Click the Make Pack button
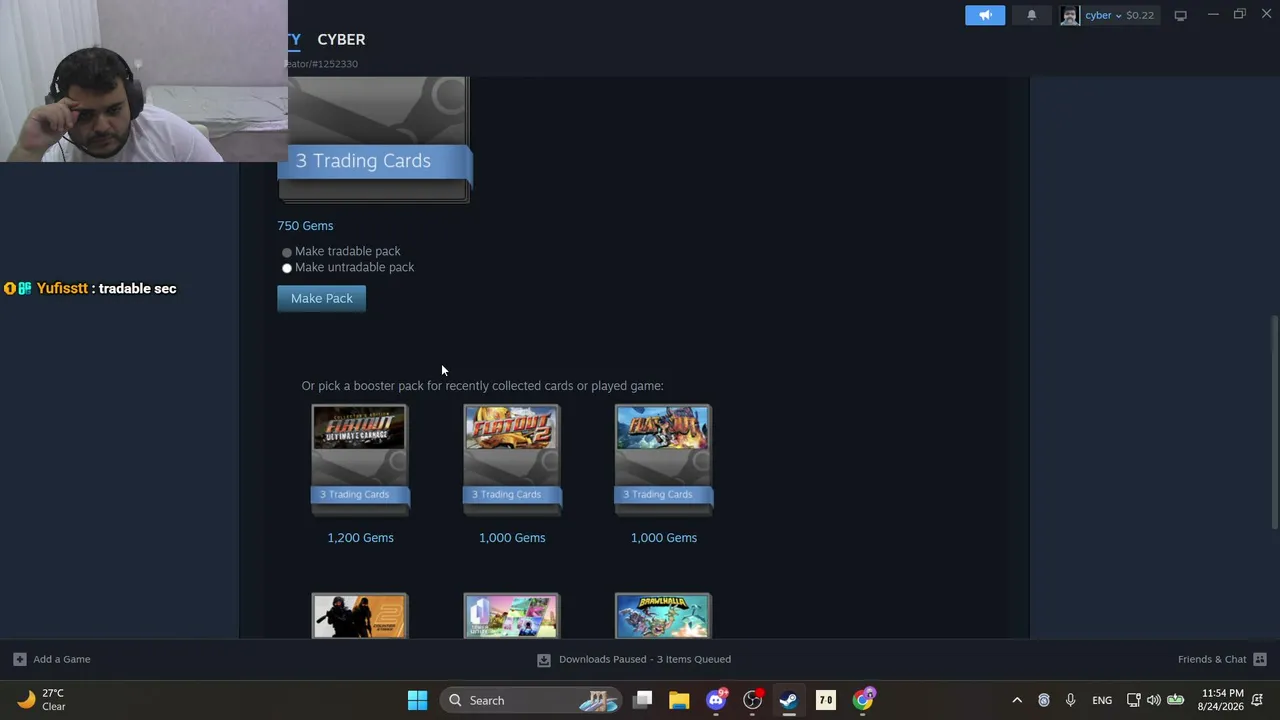Image resolution: width=1280 pixels, height=720 pixels. pos(322,298)
